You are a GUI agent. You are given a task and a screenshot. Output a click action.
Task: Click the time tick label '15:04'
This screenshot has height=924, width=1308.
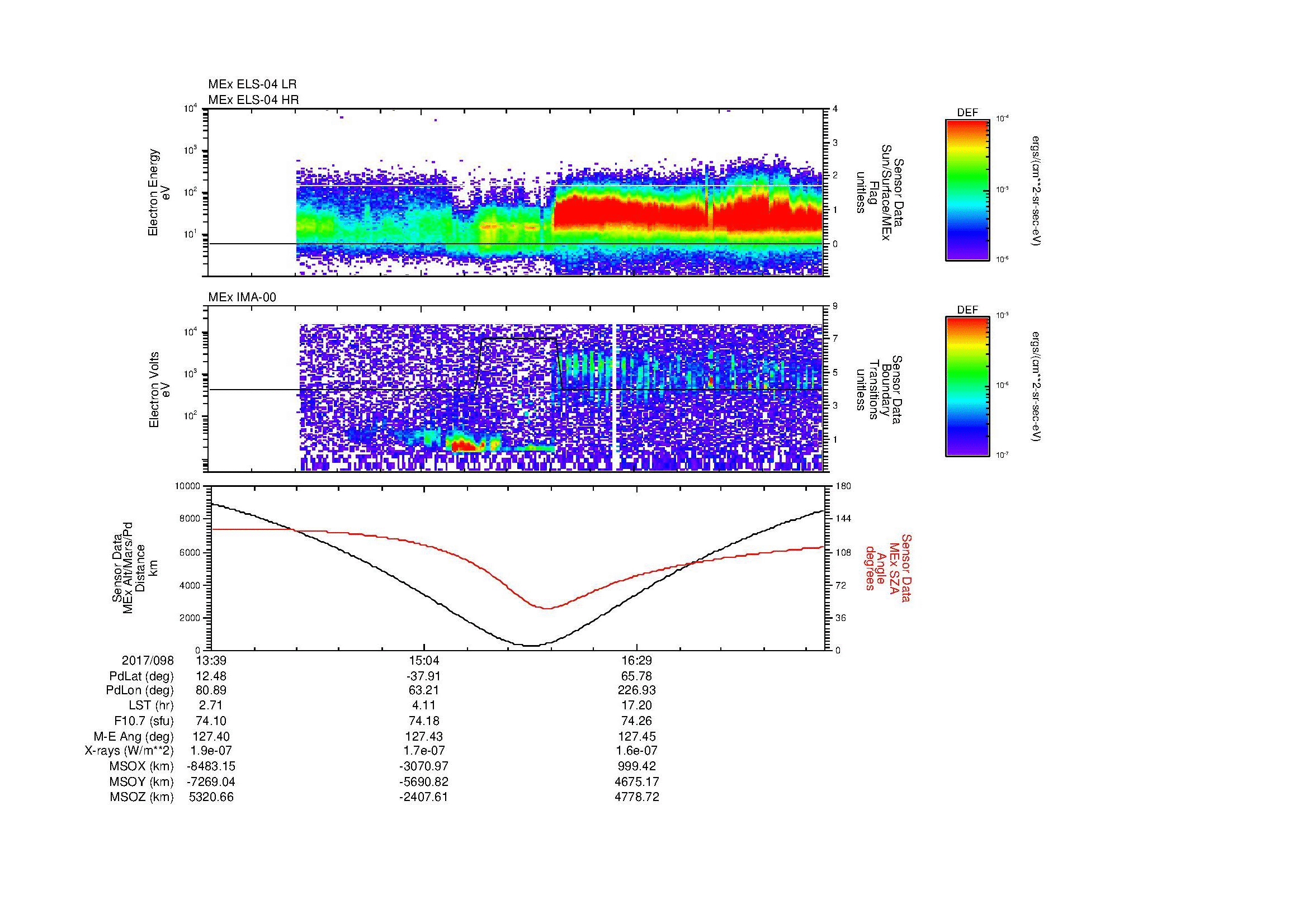(424, 660)
